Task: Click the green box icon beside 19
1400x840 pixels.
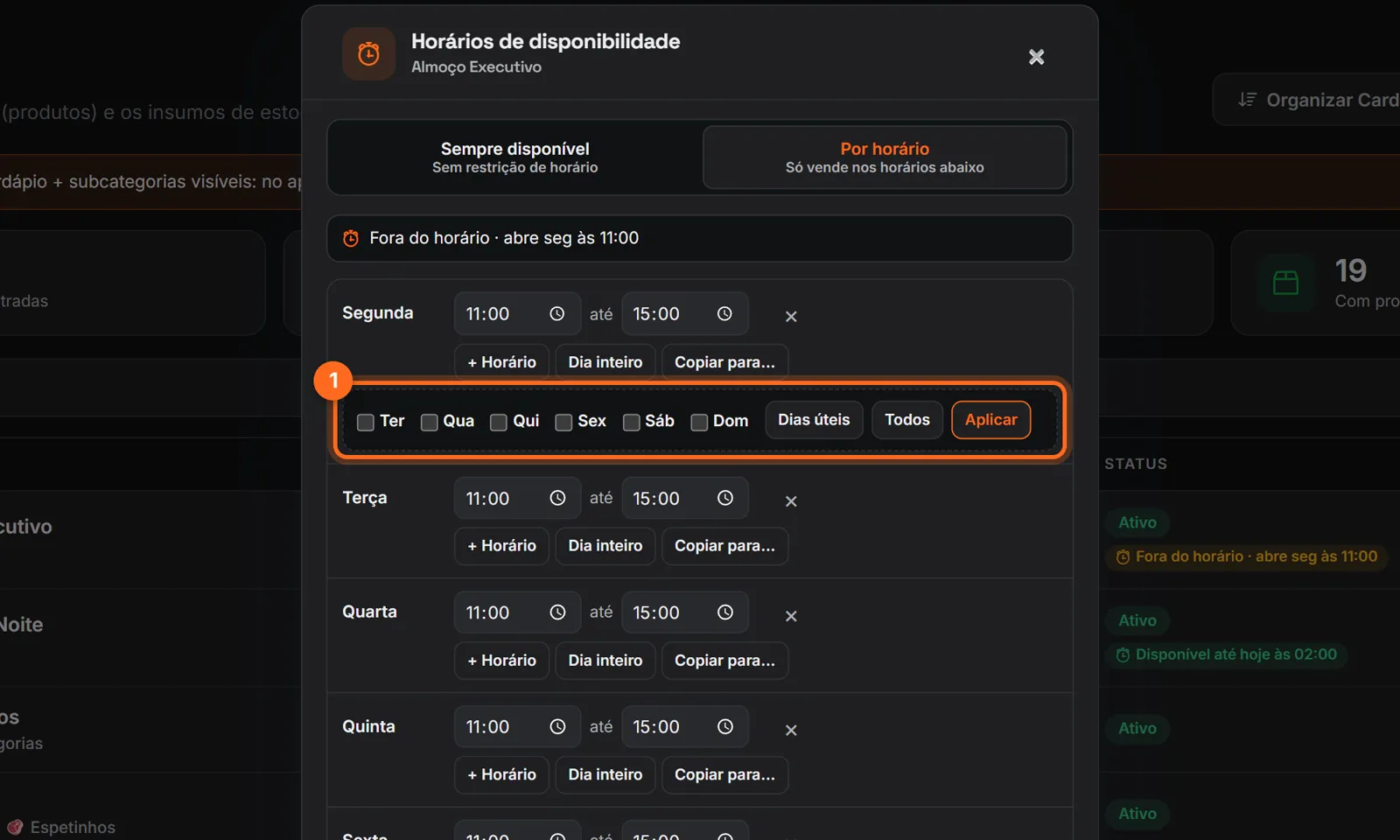Action: [1285, 283]
